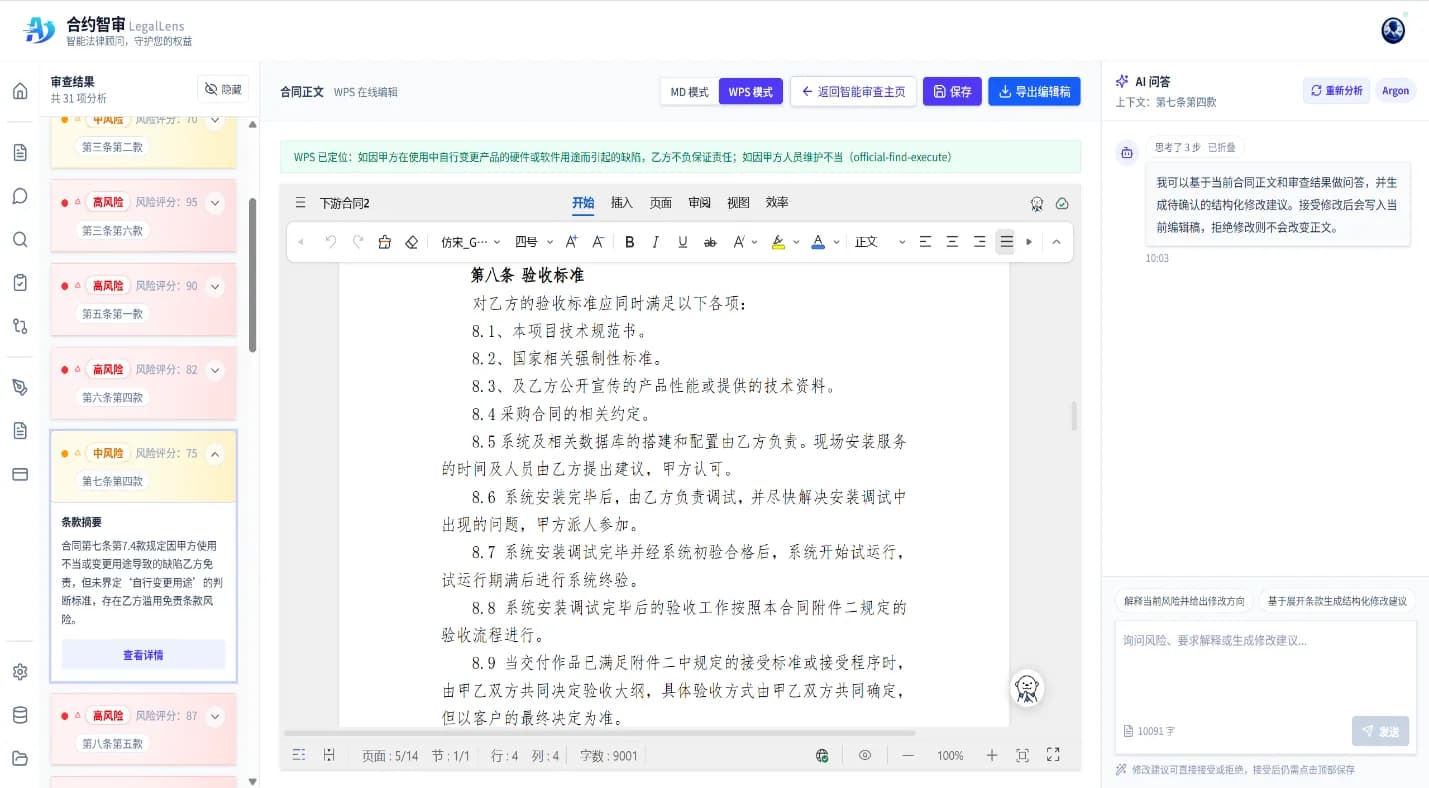Open the 效率 ribbon tab
The width and height of the screenshot is (1429, 788).
click(777, 203)
